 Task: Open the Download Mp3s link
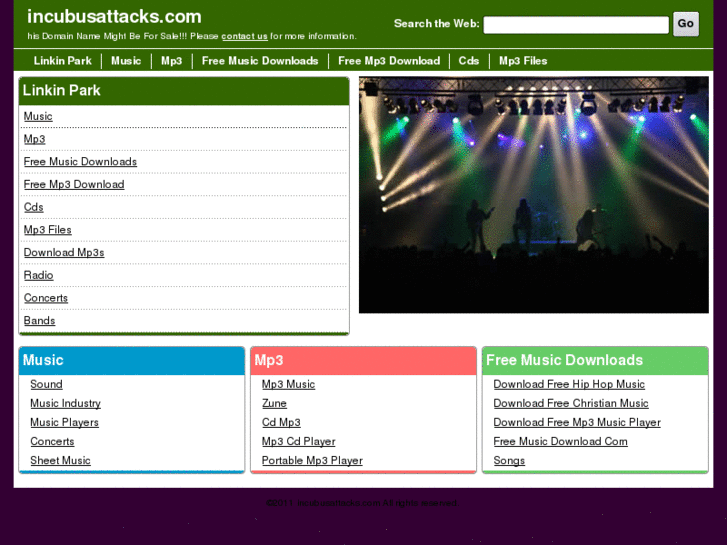pos(64,253)
